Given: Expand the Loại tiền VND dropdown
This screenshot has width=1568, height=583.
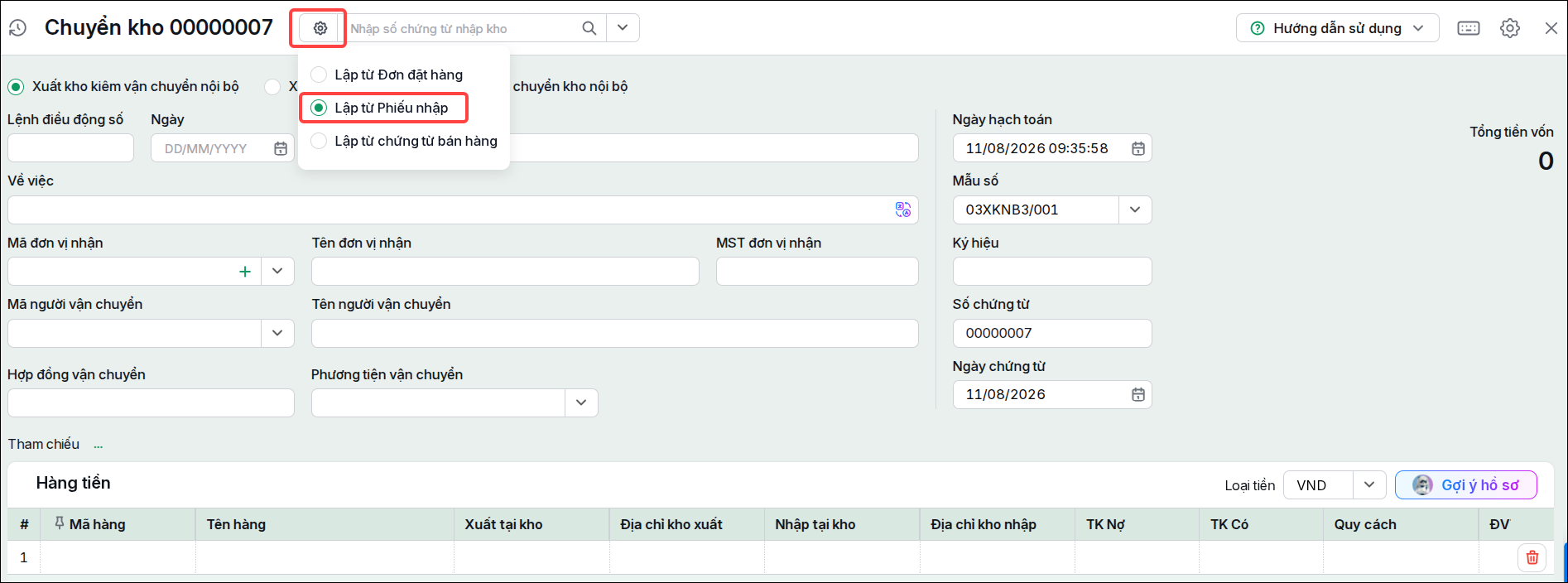Looking at the screenshot, I should click(x=1368, y=485).
